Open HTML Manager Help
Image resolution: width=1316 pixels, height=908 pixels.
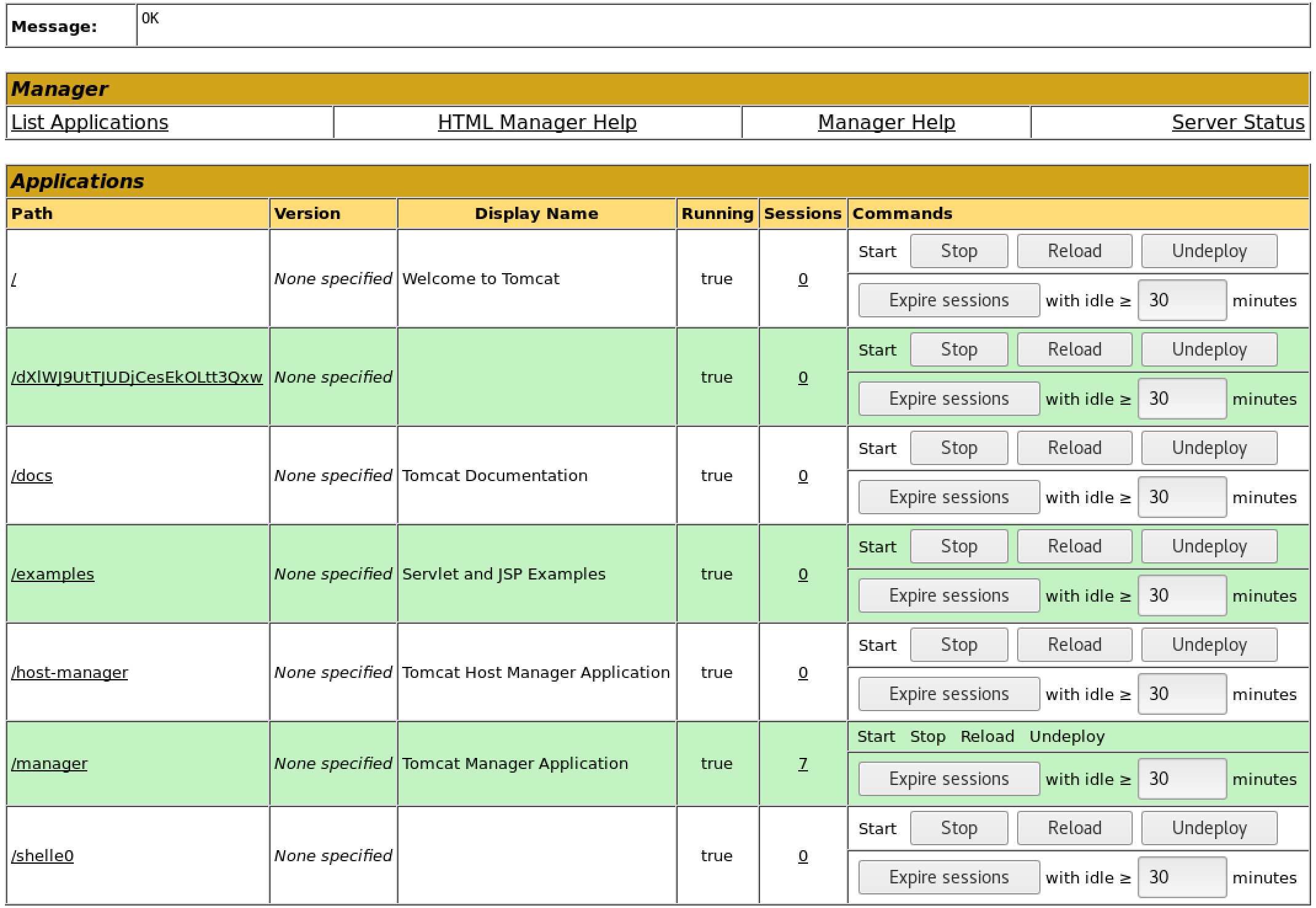click(x=537, y=122)
